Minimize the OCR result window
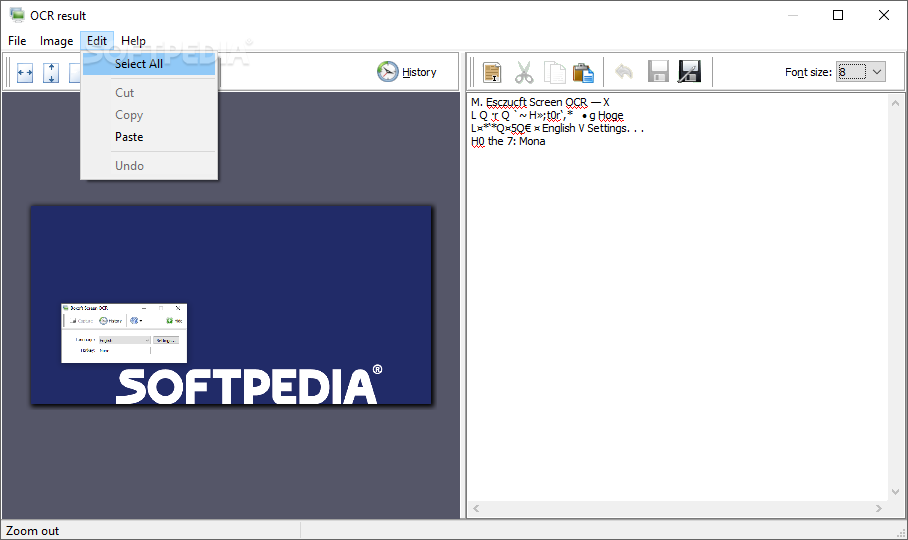 [793, 15]
